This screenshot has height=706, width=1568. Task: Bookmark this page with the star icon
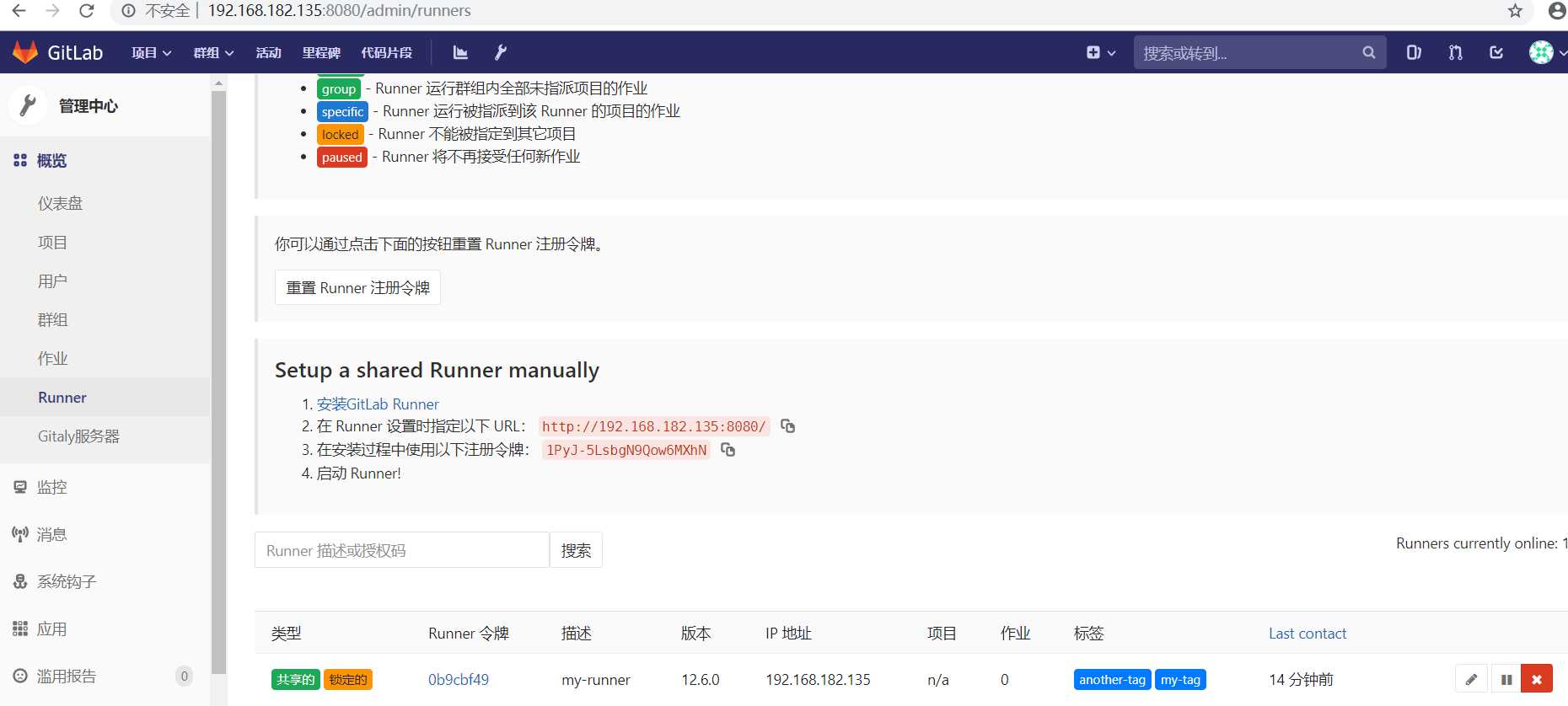coord(1515,11)
